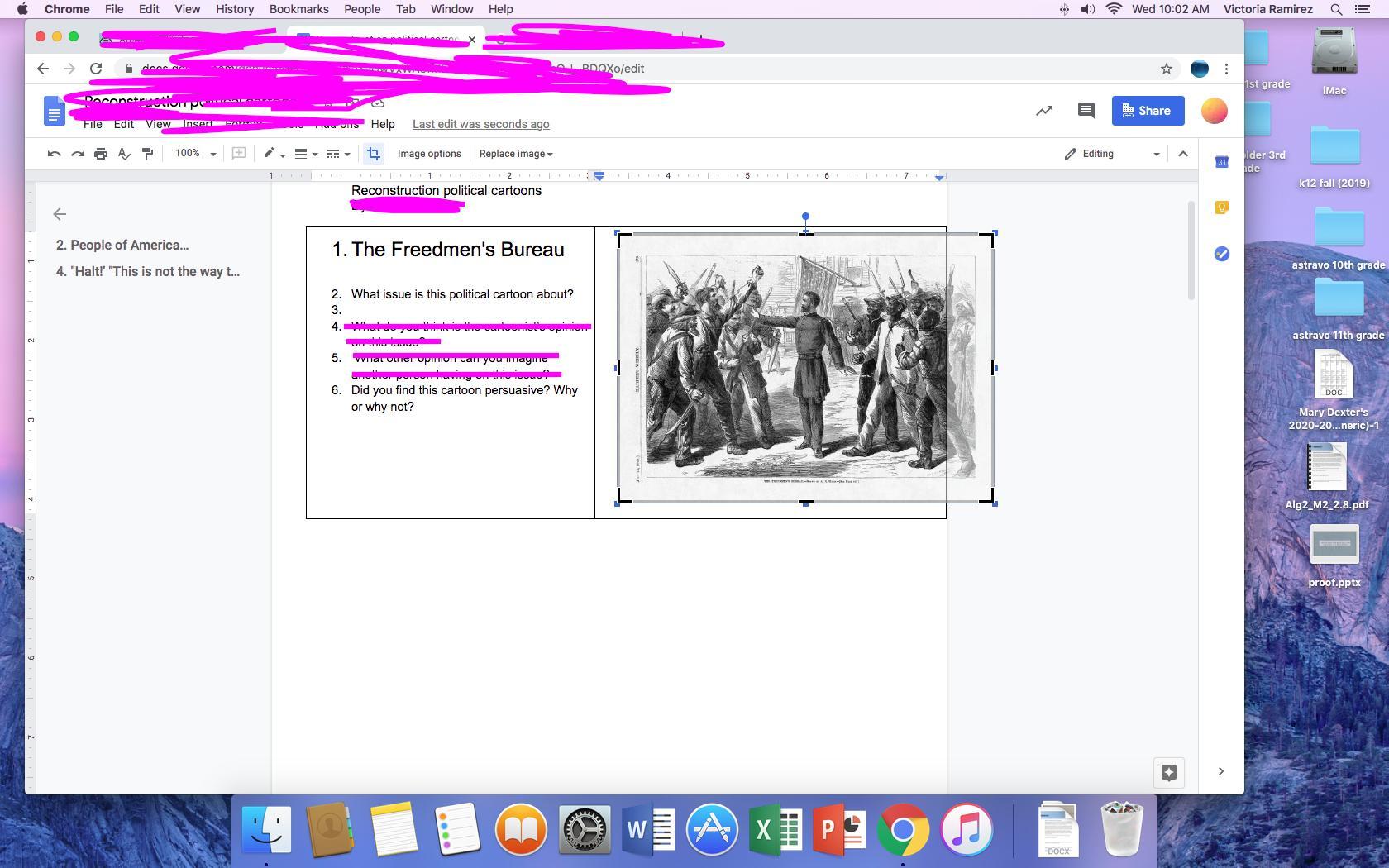Open the 100% zoom dropdown

tap(195, 154)
